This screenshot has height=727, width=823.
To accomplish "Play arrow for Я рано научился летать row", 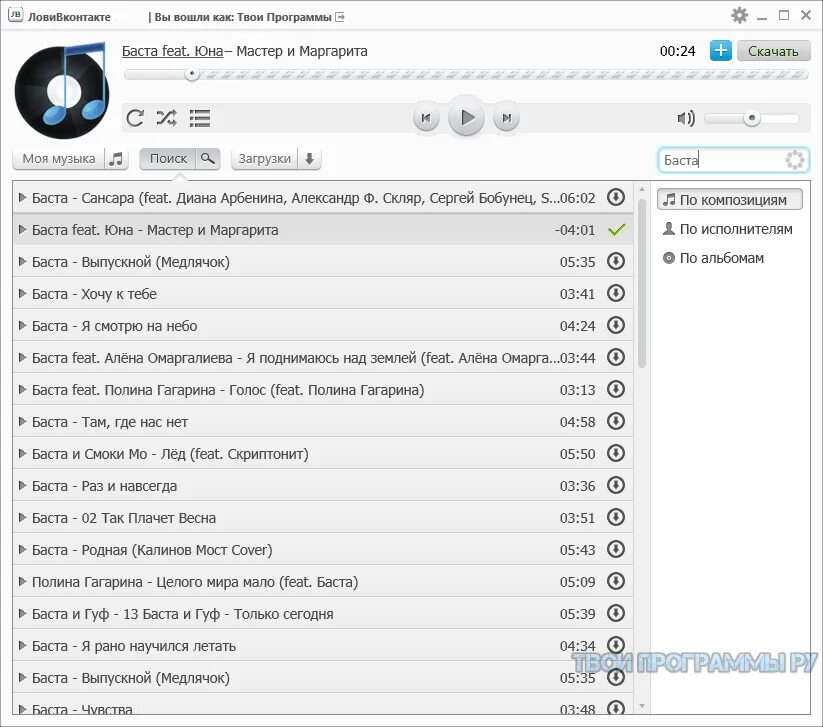I will (22, 646).
